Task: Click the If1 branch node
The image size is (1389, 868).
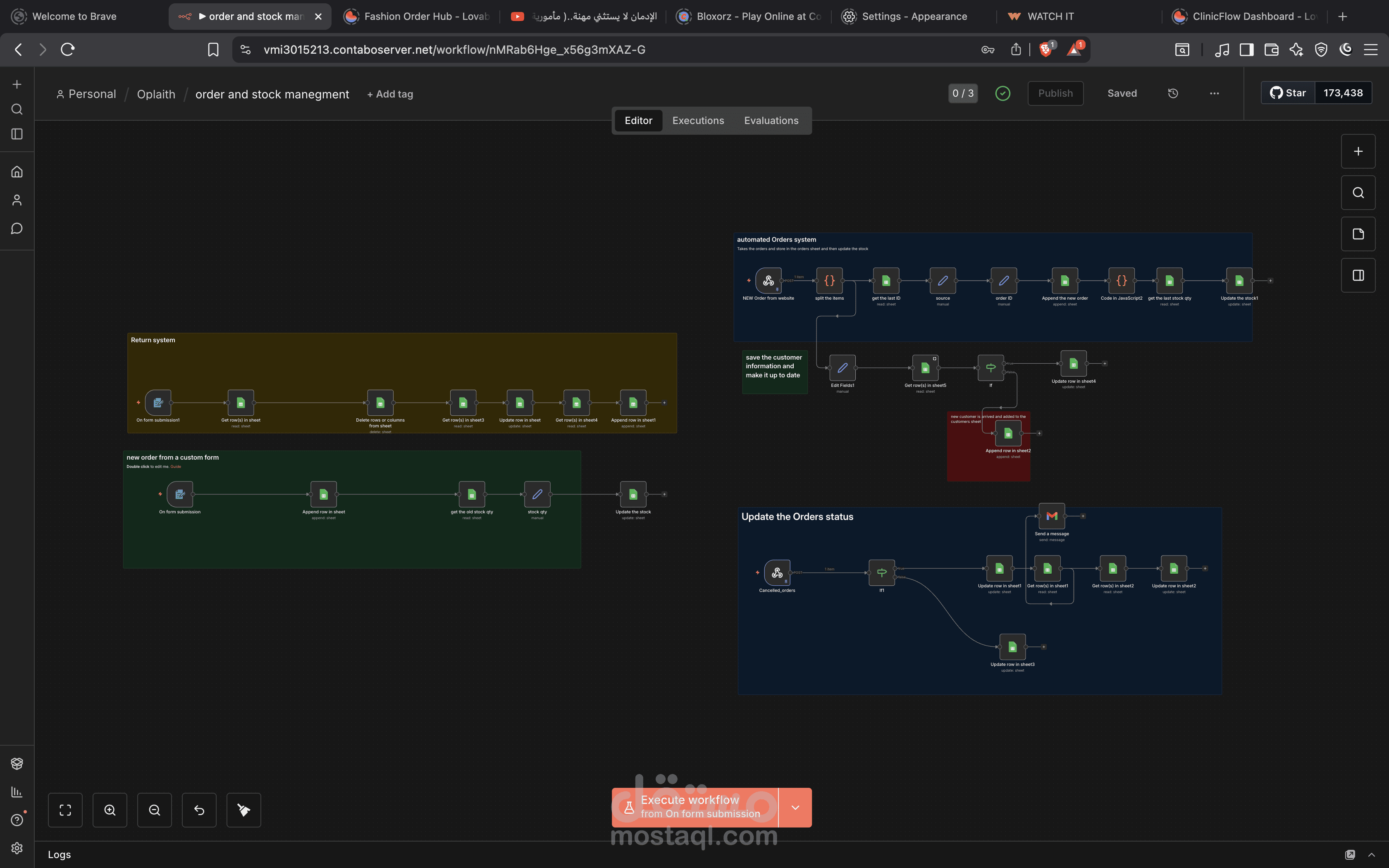Action: [x=882, y=572]
